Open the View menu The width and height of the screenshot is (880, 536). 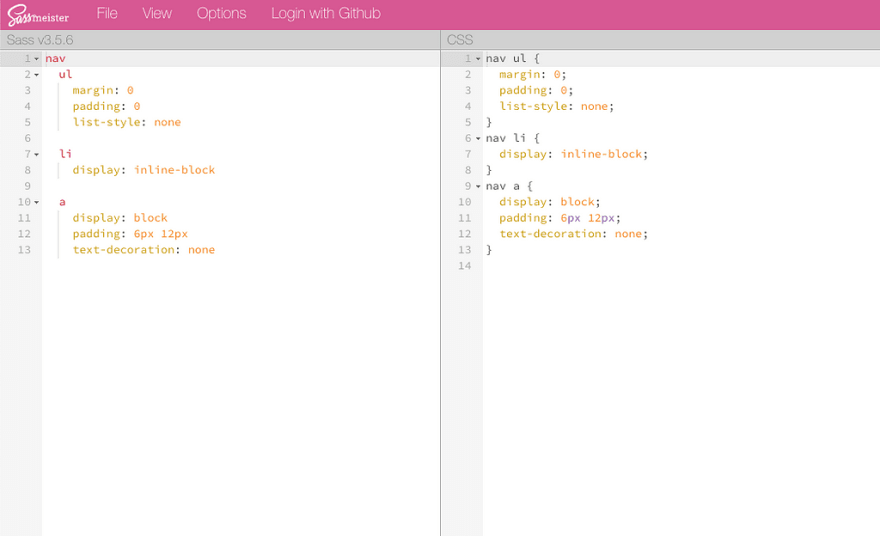click(x=157, y=13)
